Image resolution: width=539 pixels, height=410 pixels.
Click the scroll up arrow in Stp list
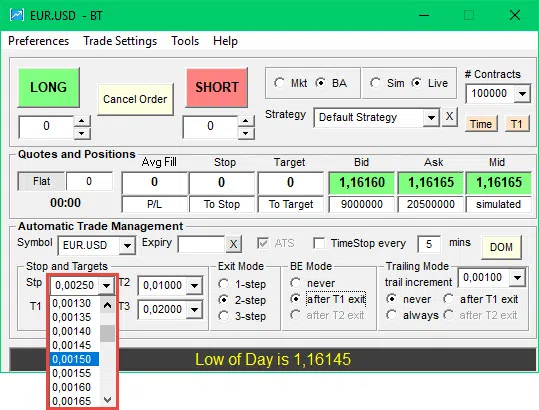click(107, 305)
